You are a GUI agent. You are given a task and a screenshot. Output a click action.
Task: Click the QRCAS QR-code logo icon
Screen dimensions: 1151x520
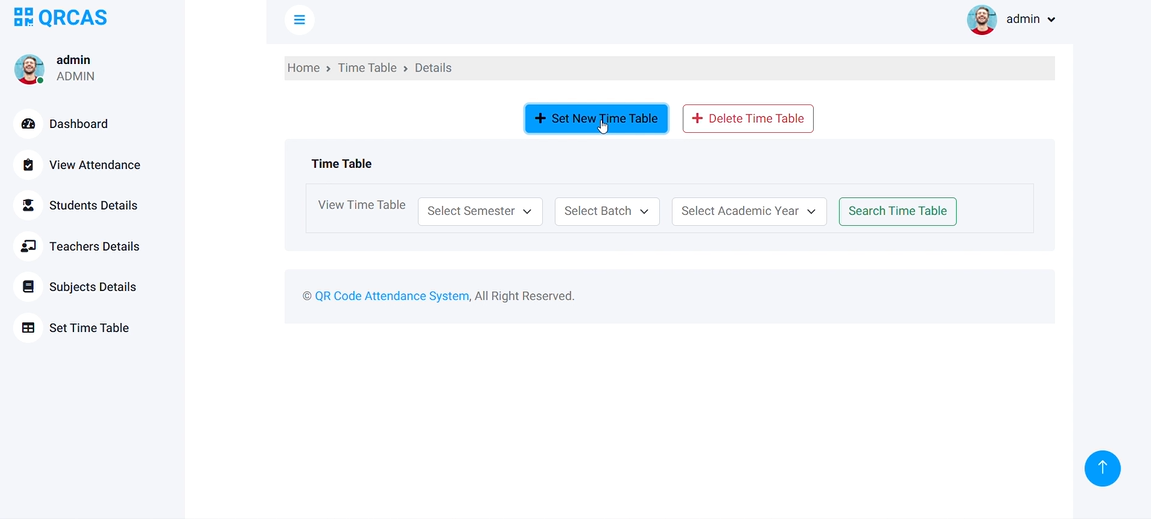23,17
